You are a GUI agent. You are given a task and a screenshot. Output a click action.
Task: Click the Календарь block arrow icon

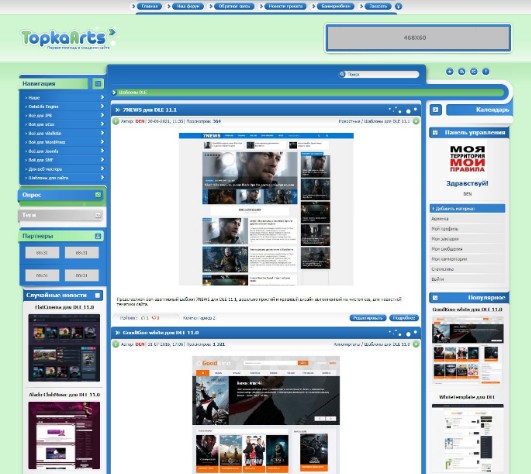(x=436, y=110)
